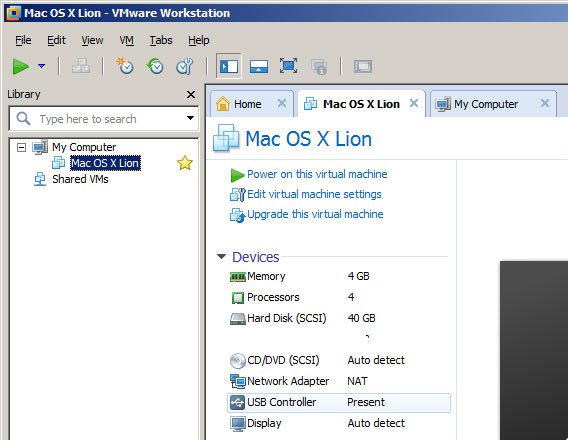Click the Memory device icon

pyautogui.click(x=238, y=277)
